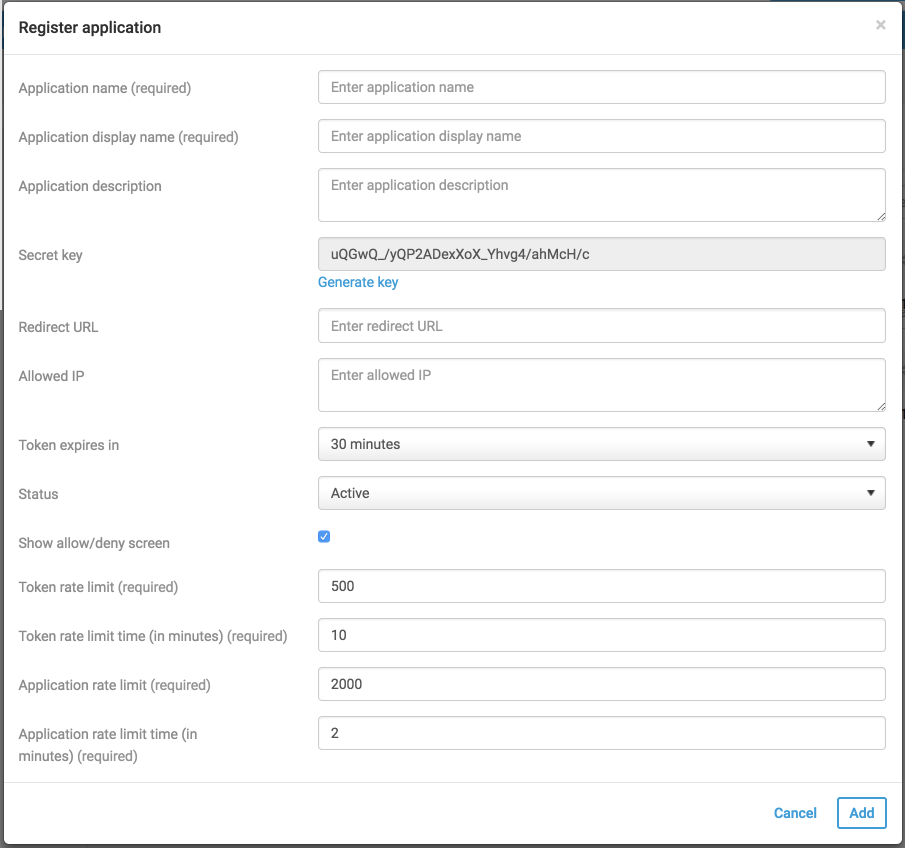Viewport: 905px width, 848px height.
Task: Click the Add button
Action: [x=861, y=813]
